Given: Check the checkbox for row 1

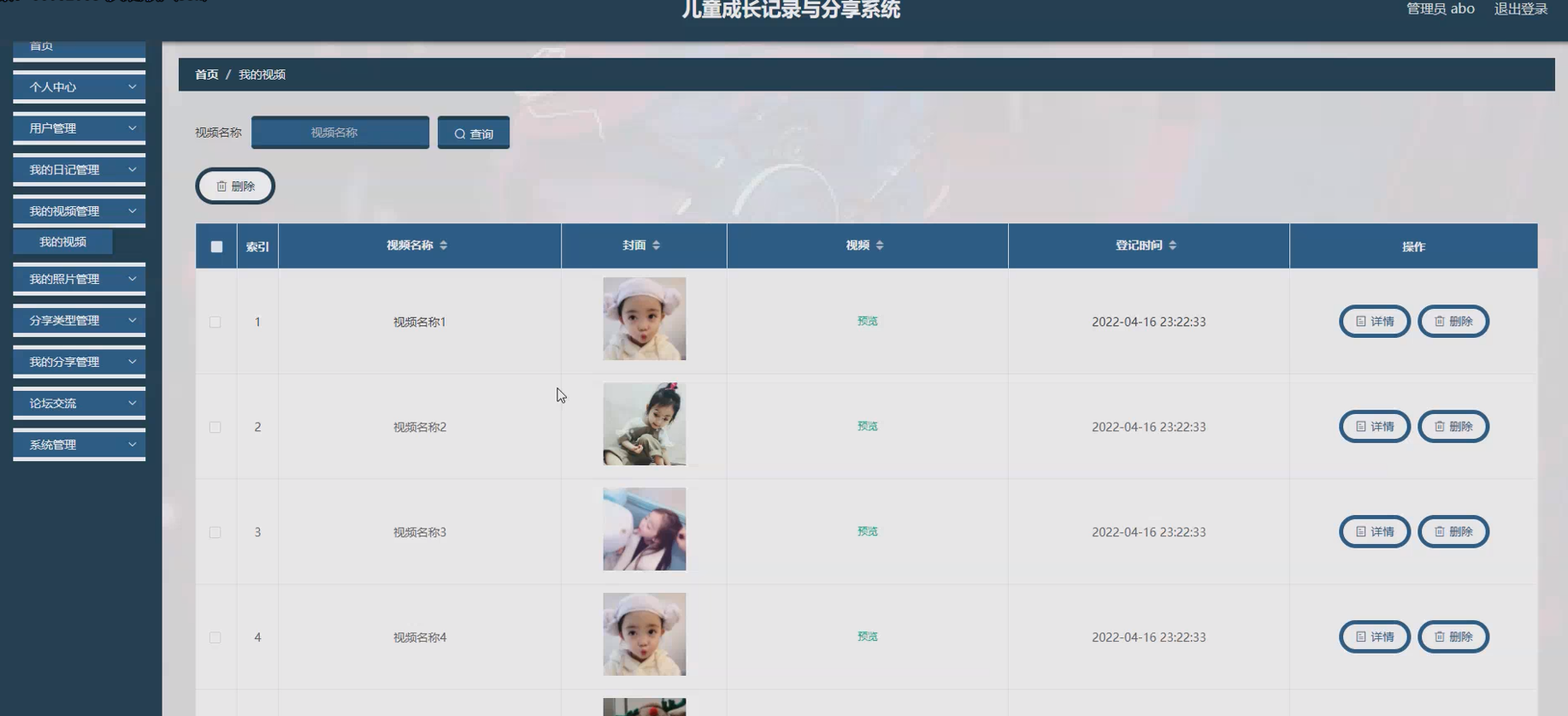Looking at the screenshot, I should click(215, 322).
